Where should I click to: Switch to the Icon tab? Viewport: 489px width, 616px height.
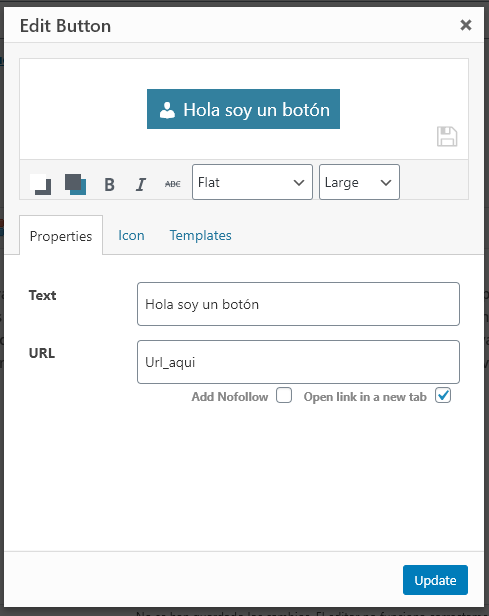point(131,235)
